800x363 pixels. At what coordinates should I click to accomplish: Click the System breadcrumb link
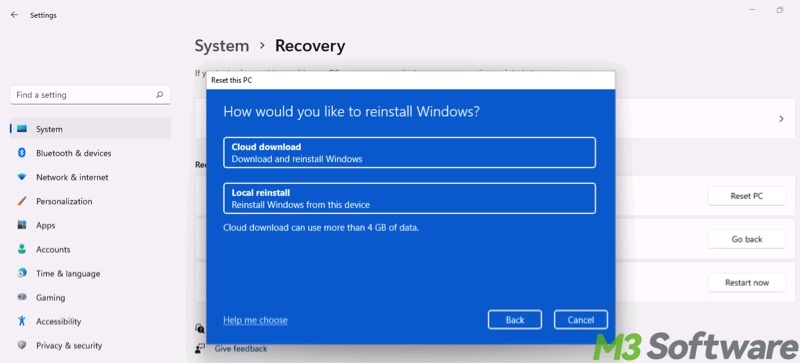pyautogui.click(x=222, y=46)
